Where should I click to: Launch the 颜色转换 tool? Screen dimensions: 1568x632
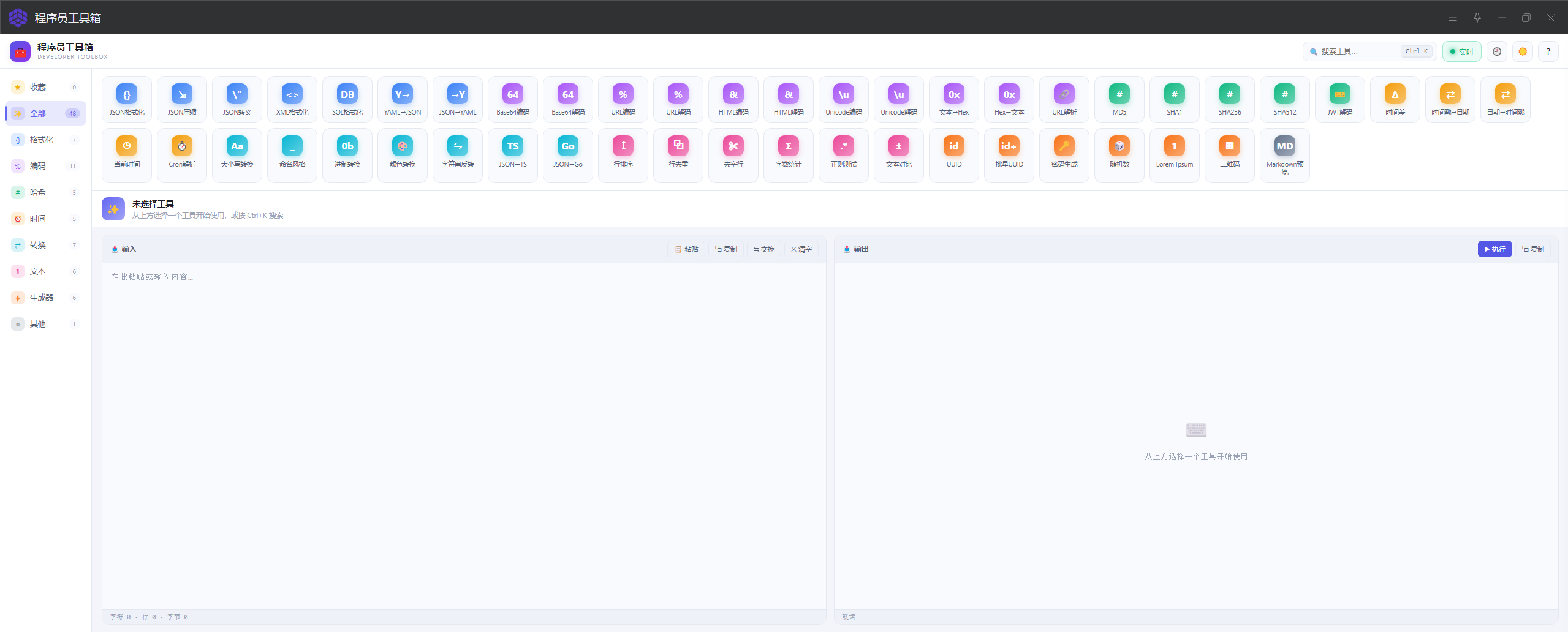click(403, 155)
